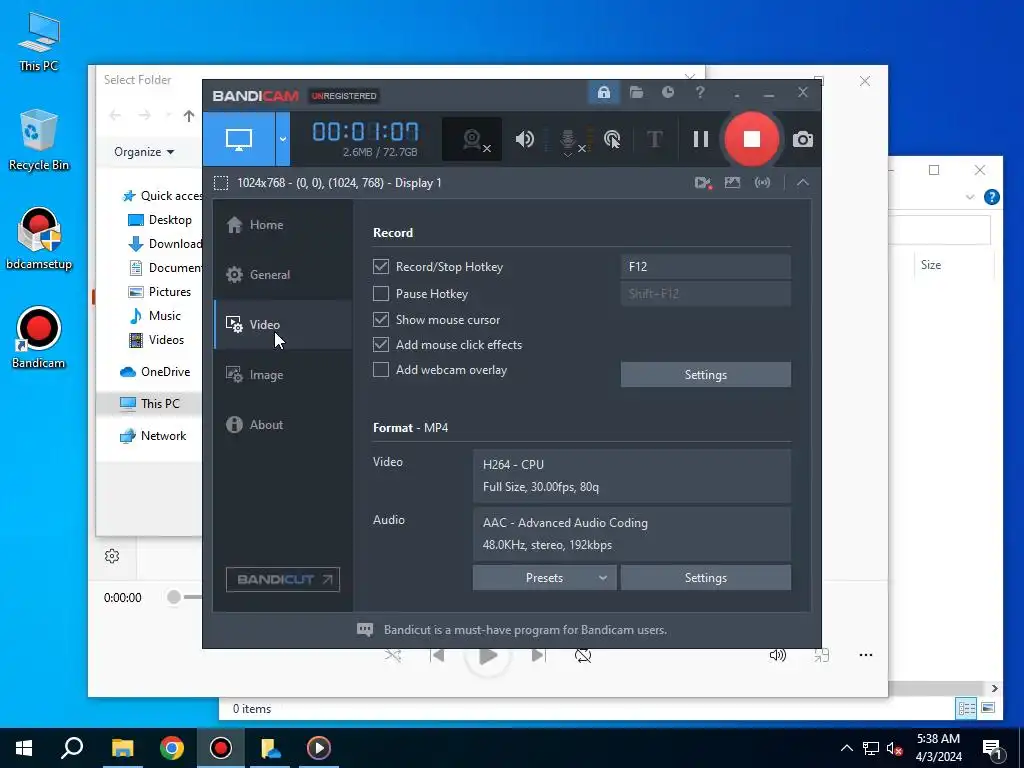Viewport: 1024px width, 768px height.
Task: Toggle shuffle in media player
Action: click(393, 655)
